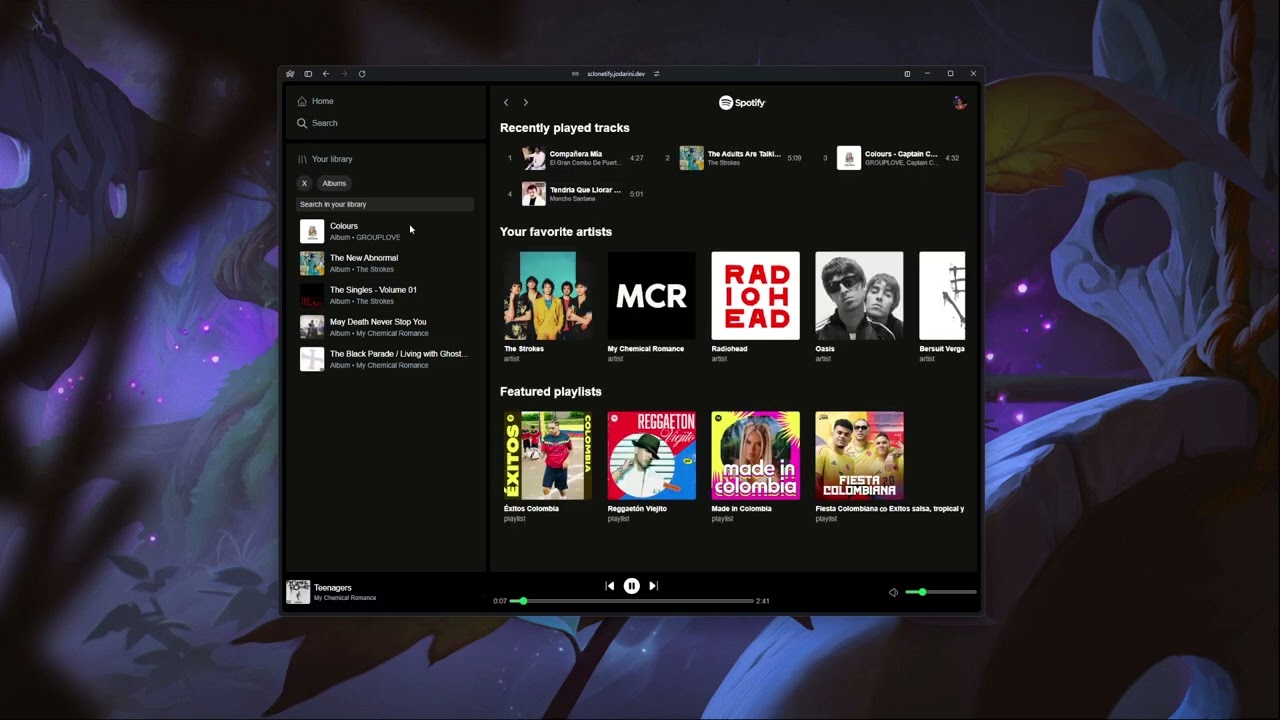
Task: Play recent track Compañera Mía
Action: pos(575,158)
